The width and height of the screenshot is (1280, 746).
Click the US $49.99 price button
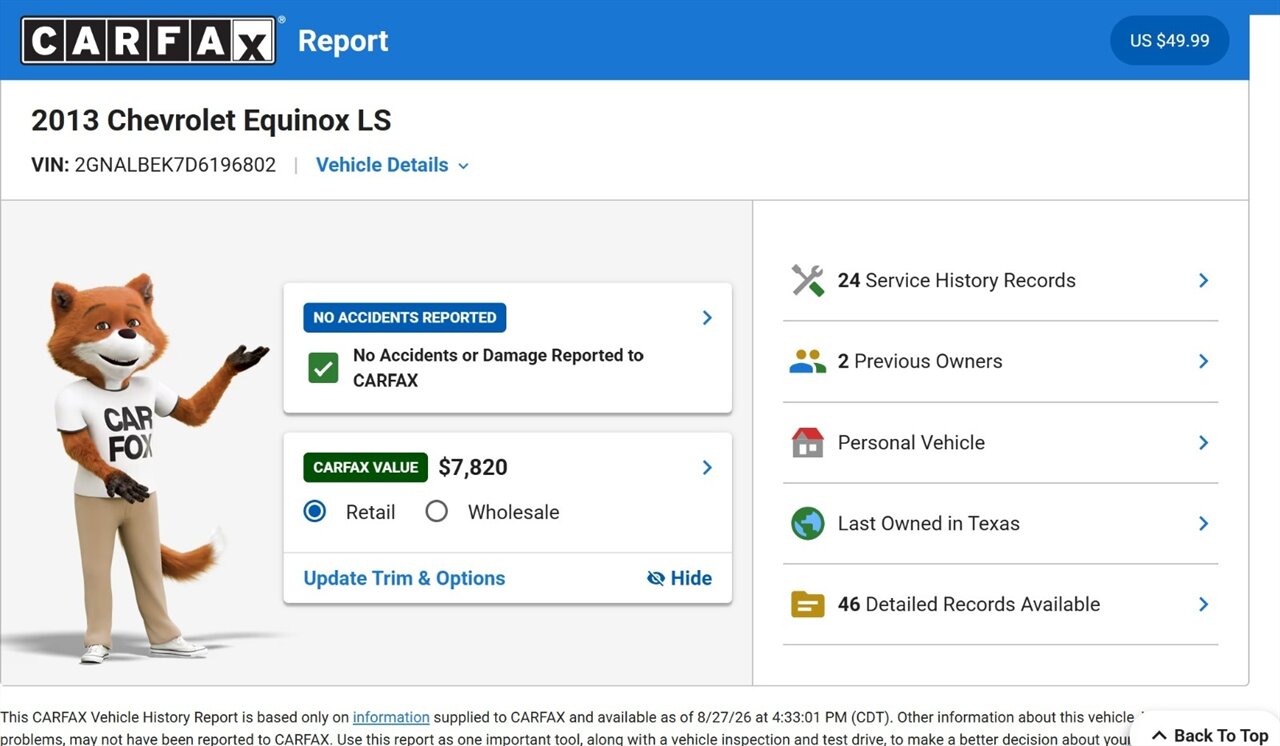(x=1169, y=41)
